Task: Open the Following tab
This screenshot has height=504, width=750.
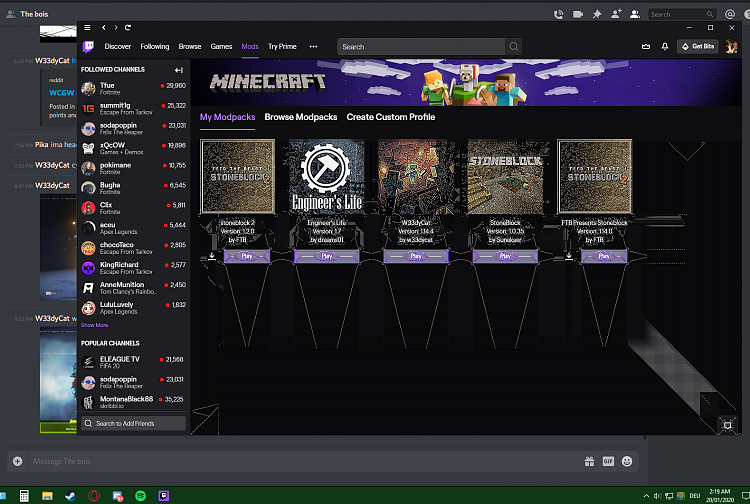Action: (154, 46)
